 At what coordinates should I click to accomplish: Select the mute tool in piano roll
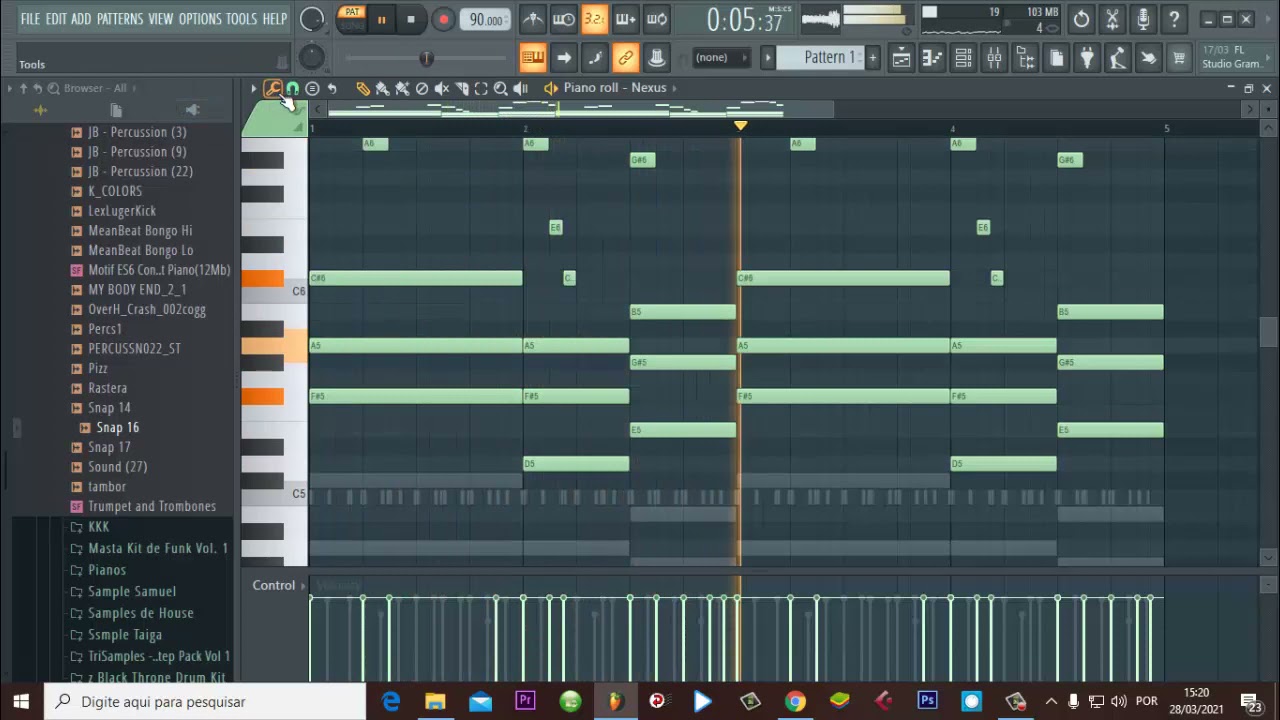click(442, 88)
